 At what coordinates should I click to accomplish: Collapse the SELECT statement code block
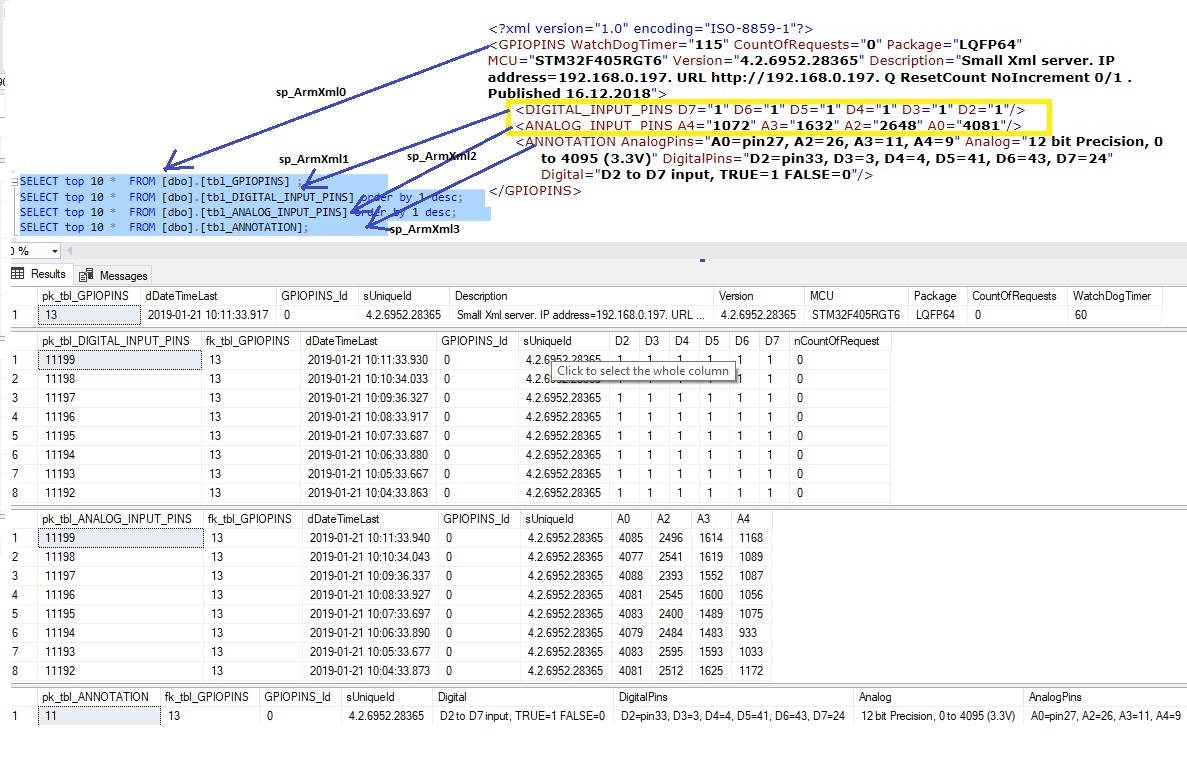coord(12,181)
